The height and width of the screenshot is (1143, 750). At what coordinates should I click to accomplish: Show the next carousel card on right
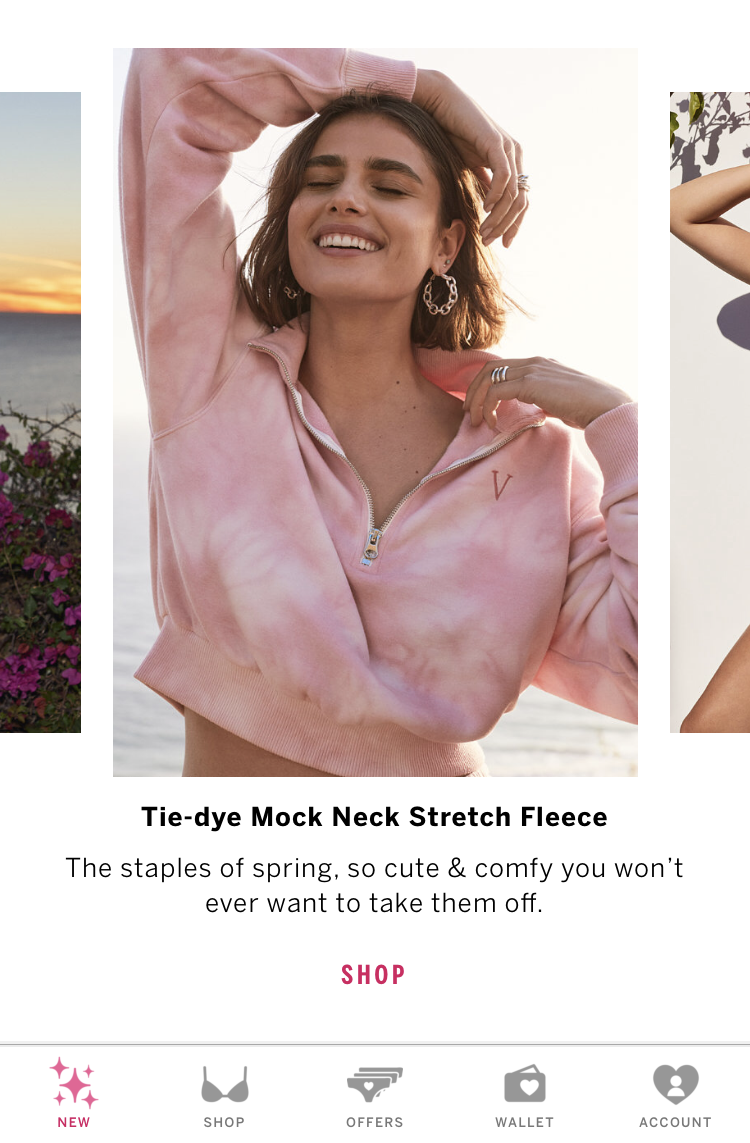[x=710, y=412]
